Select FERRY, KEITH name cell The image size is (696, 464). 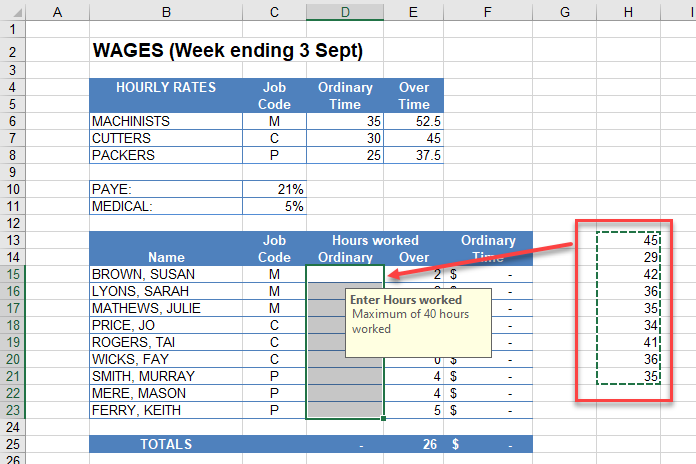[165, 410]
